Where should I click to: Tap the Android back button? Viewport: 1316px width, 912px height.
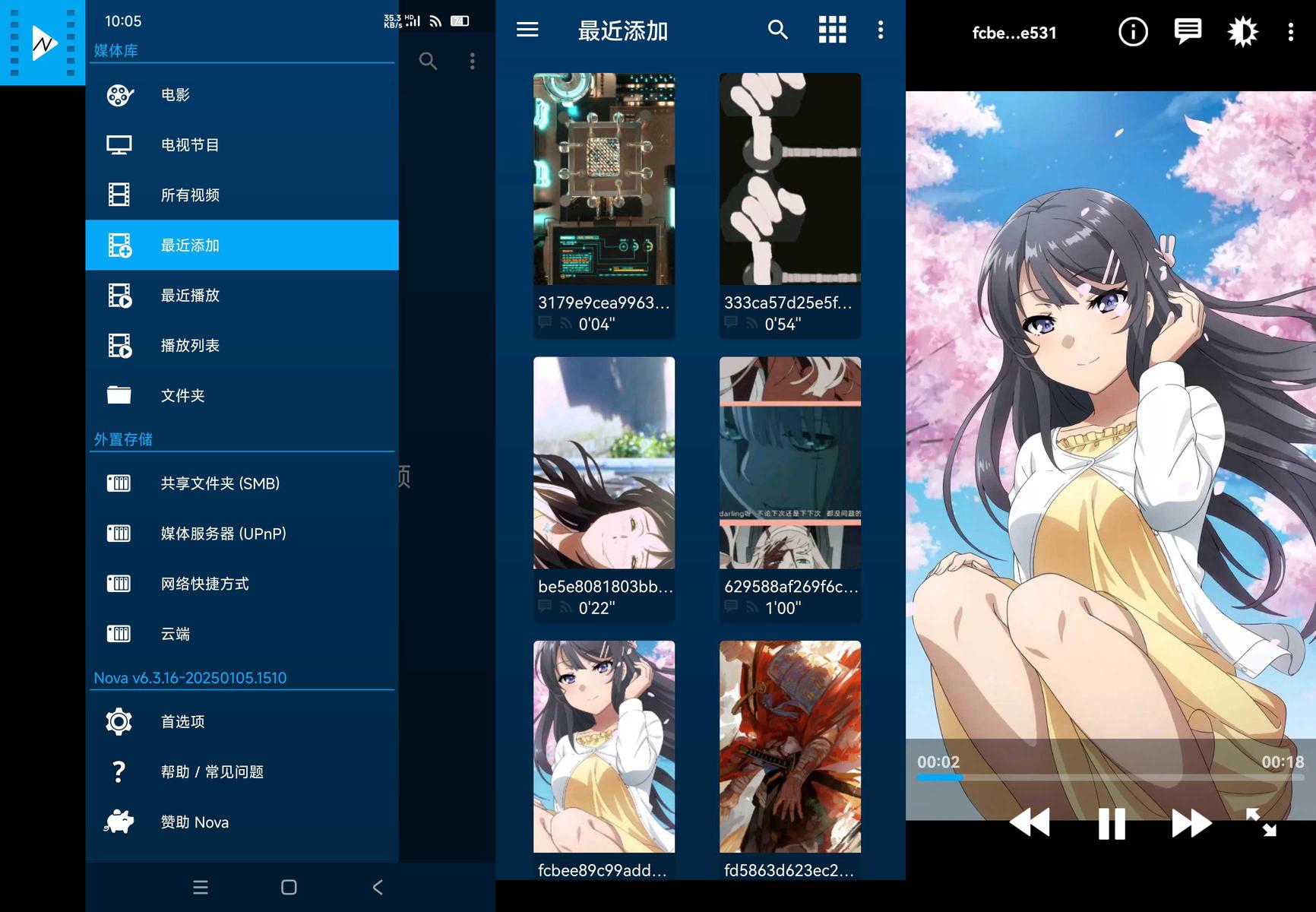coord(378,887)
